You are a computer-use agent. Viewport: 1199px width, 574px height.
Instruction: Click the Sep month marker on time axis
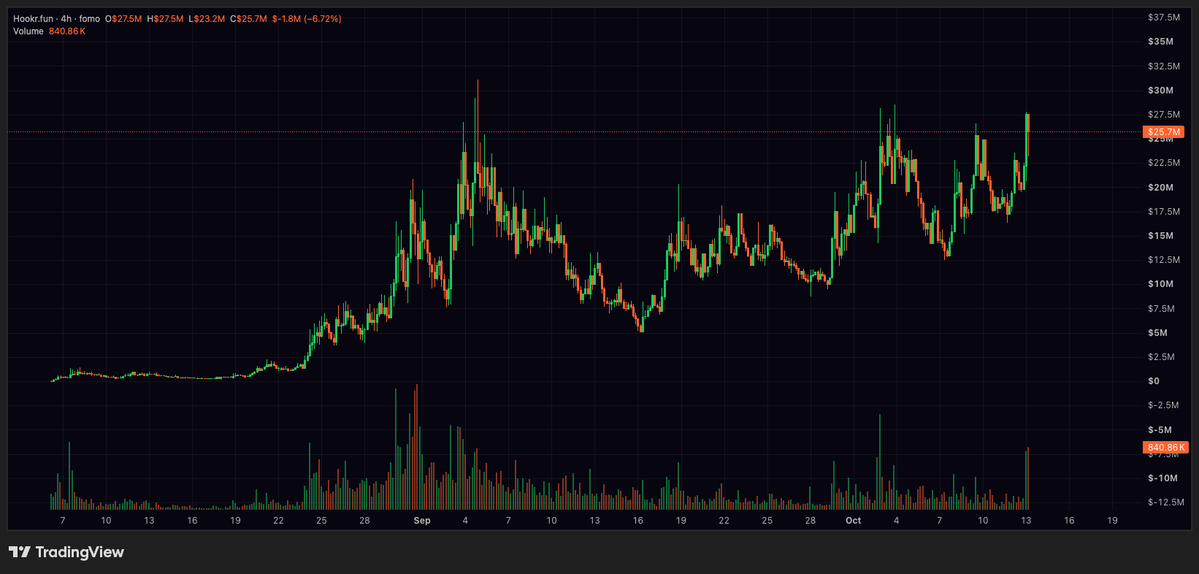421,520
